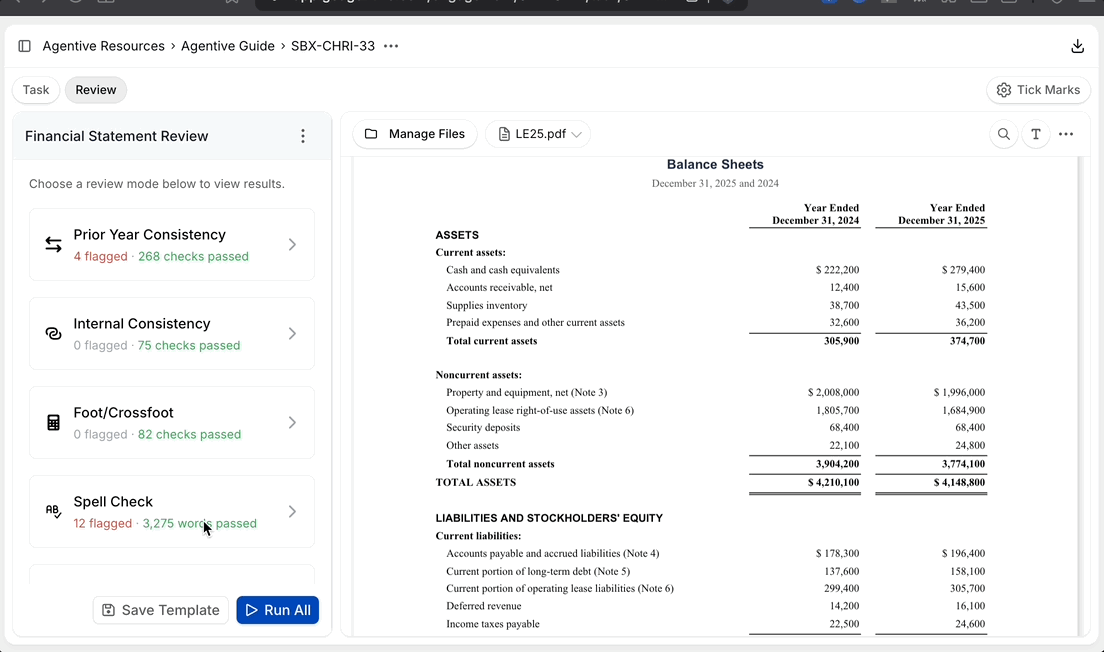This screenshot has width=1104, height=652.
Task: Click the TOTAL ASSETS label
Action: (476, 482)
